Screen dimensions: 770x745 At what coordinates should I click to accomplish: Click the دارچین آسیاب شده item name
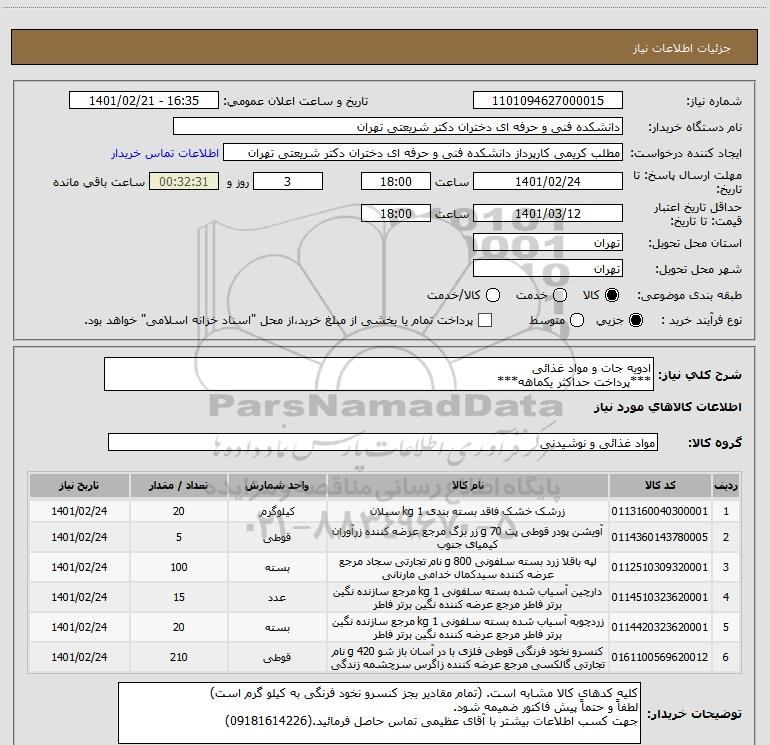[468, 597]
